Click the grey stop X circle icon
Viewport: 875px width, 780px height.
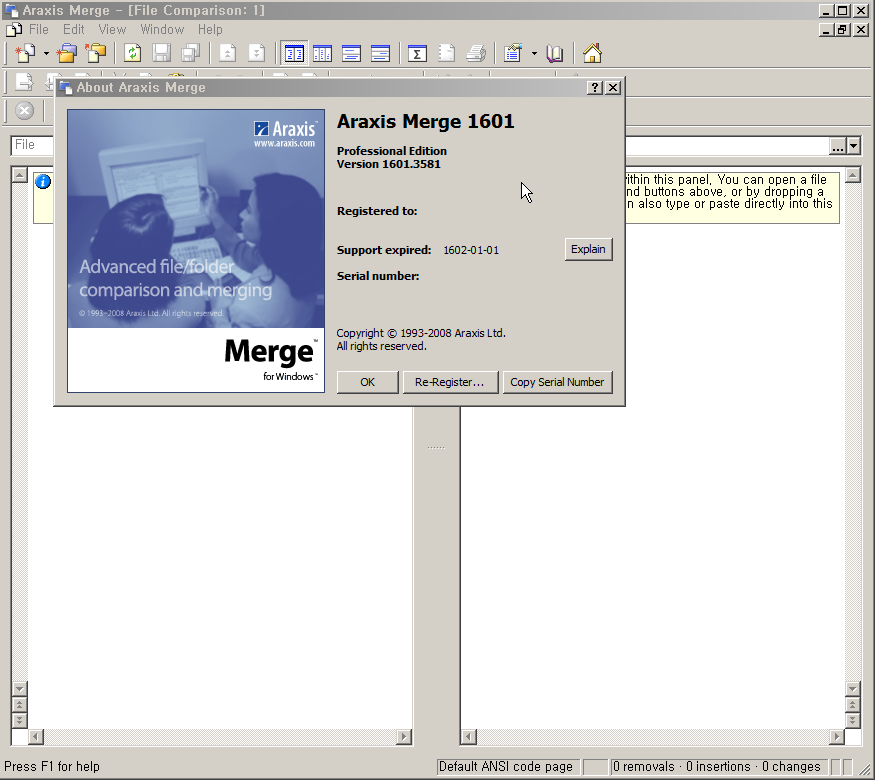[25, 110]
